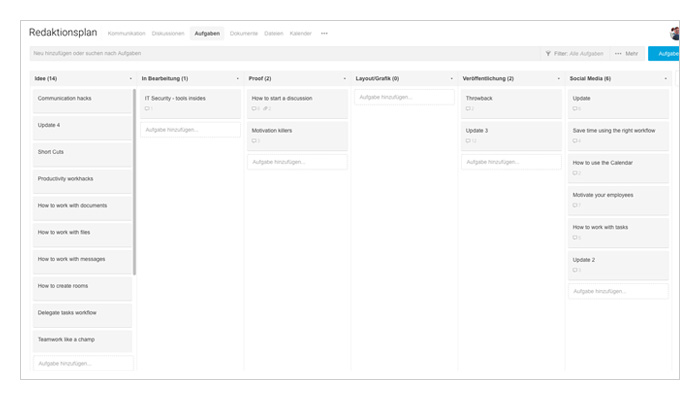700x399 pixels.
Task: Open the In Bearbeitung column dropdown arrow
Action: 238,79
